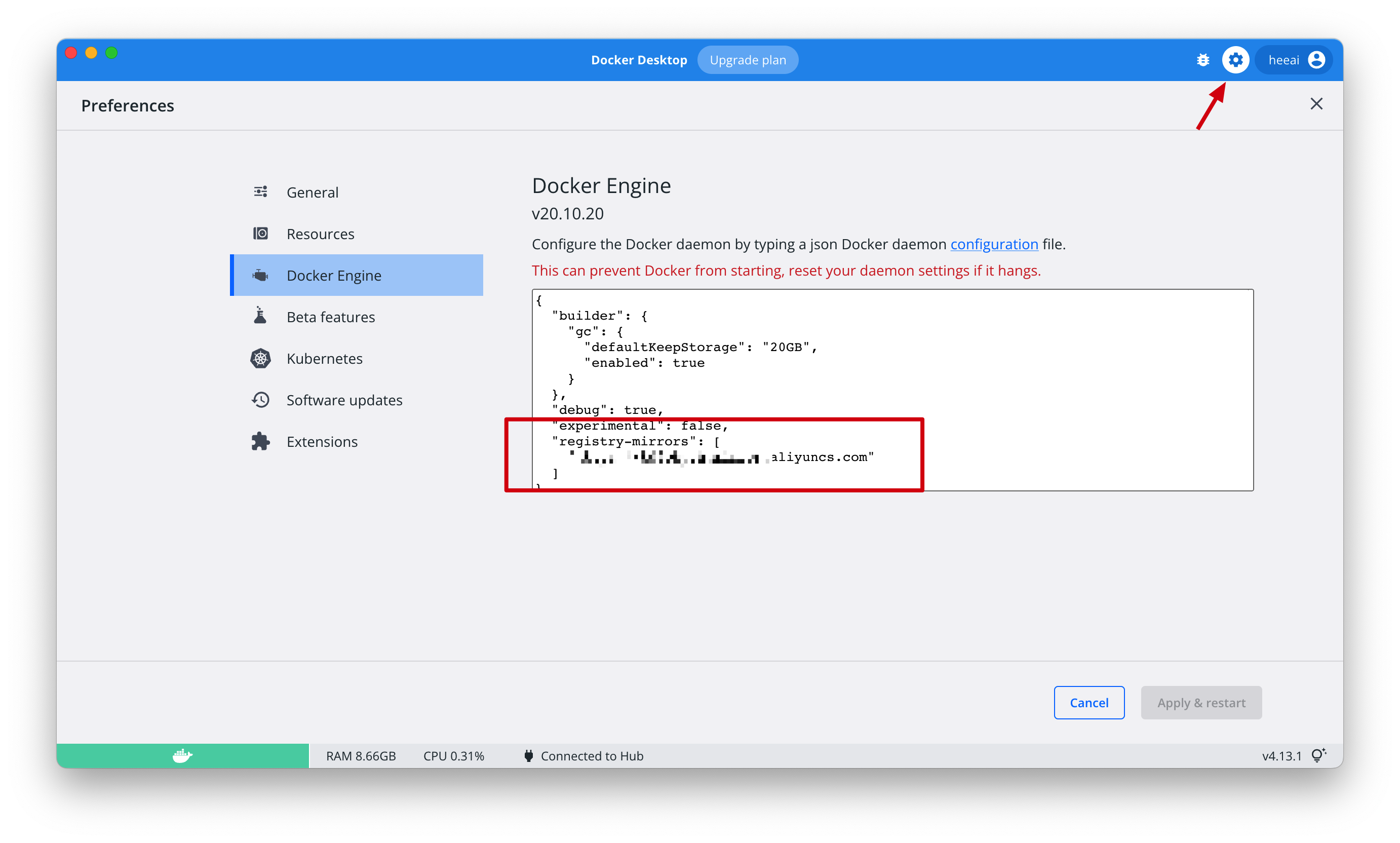Open the General preferences section

click(x=356, y=192)
